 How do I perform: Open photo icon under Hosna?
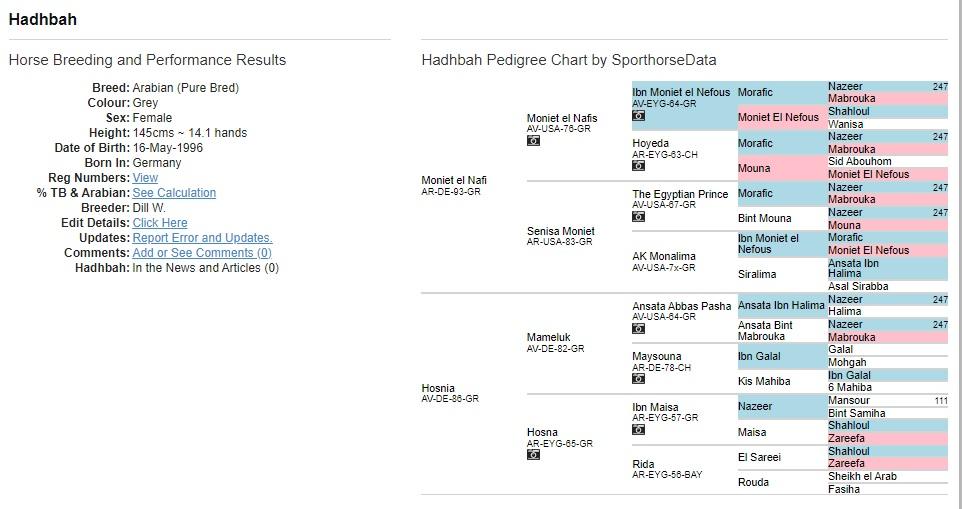coord(533,455)
